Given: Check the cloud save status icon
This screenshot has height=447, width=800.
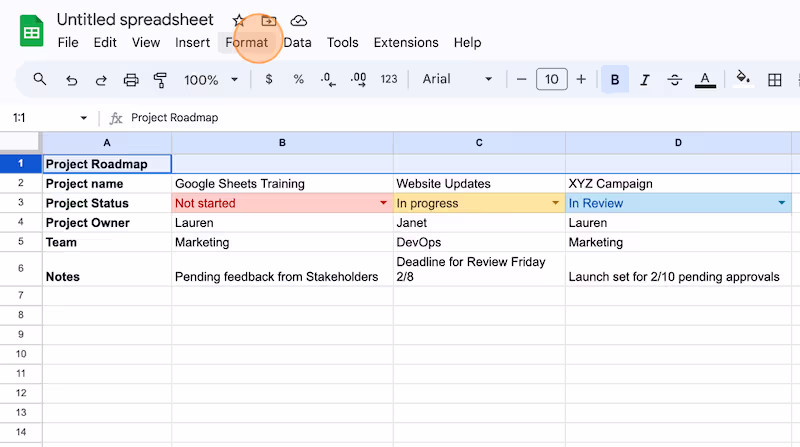Looking at the screenshot, I should point(298,20).
